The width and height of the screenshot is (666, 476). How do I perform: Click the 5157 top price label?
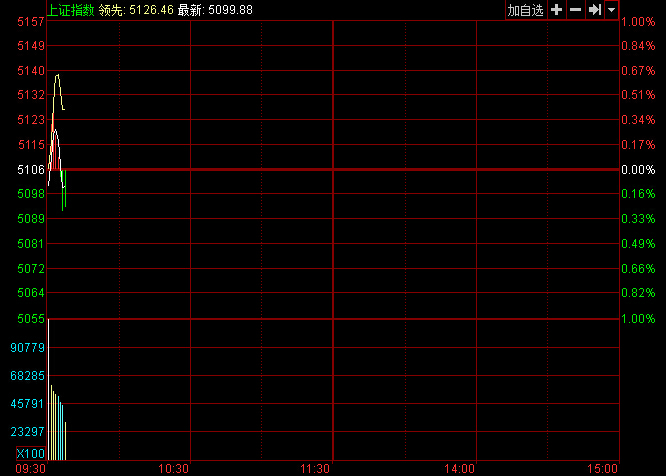(31, 21)
